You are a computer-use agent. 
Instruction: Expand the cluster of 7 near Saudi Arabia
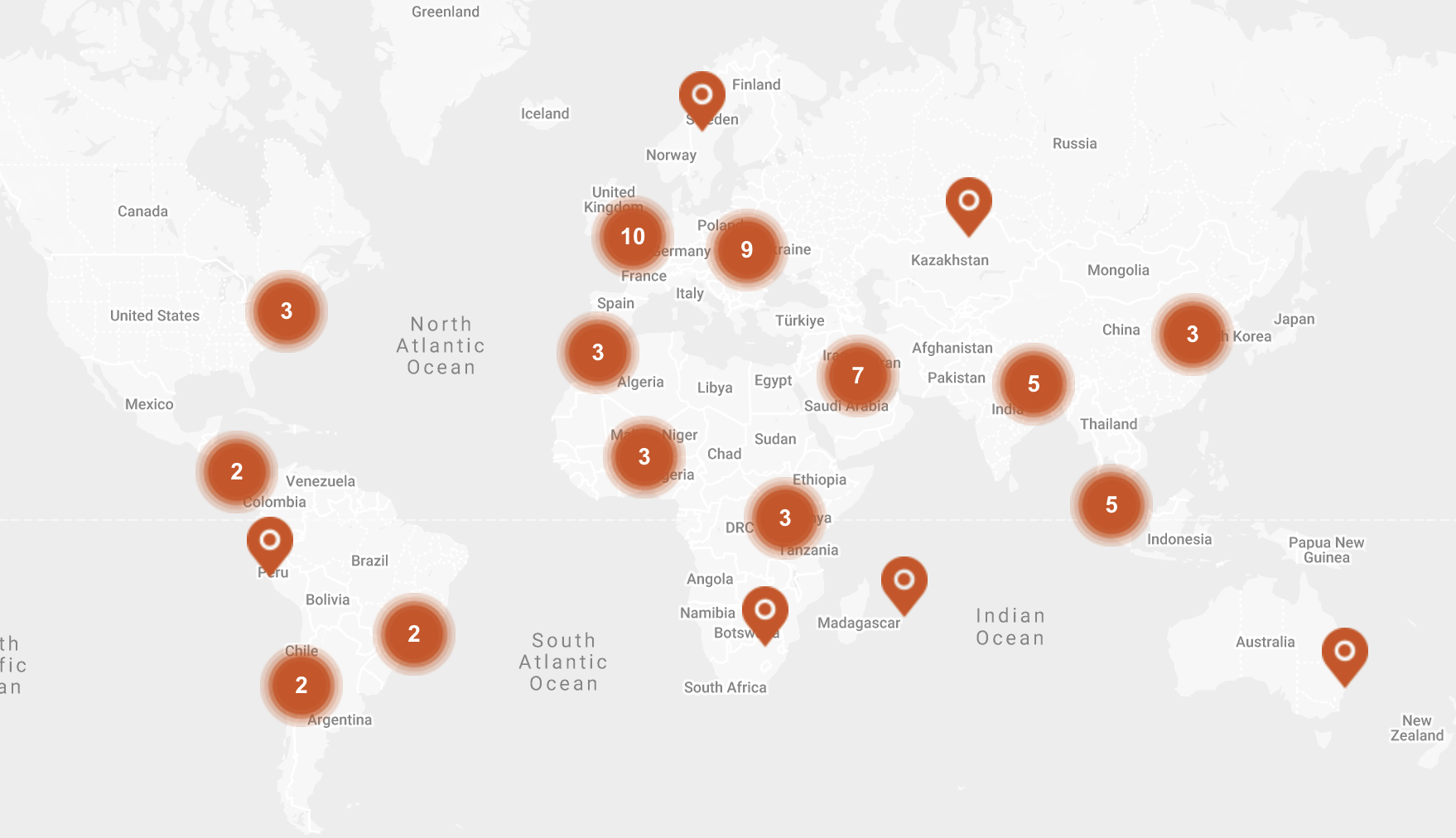(858, 376)
